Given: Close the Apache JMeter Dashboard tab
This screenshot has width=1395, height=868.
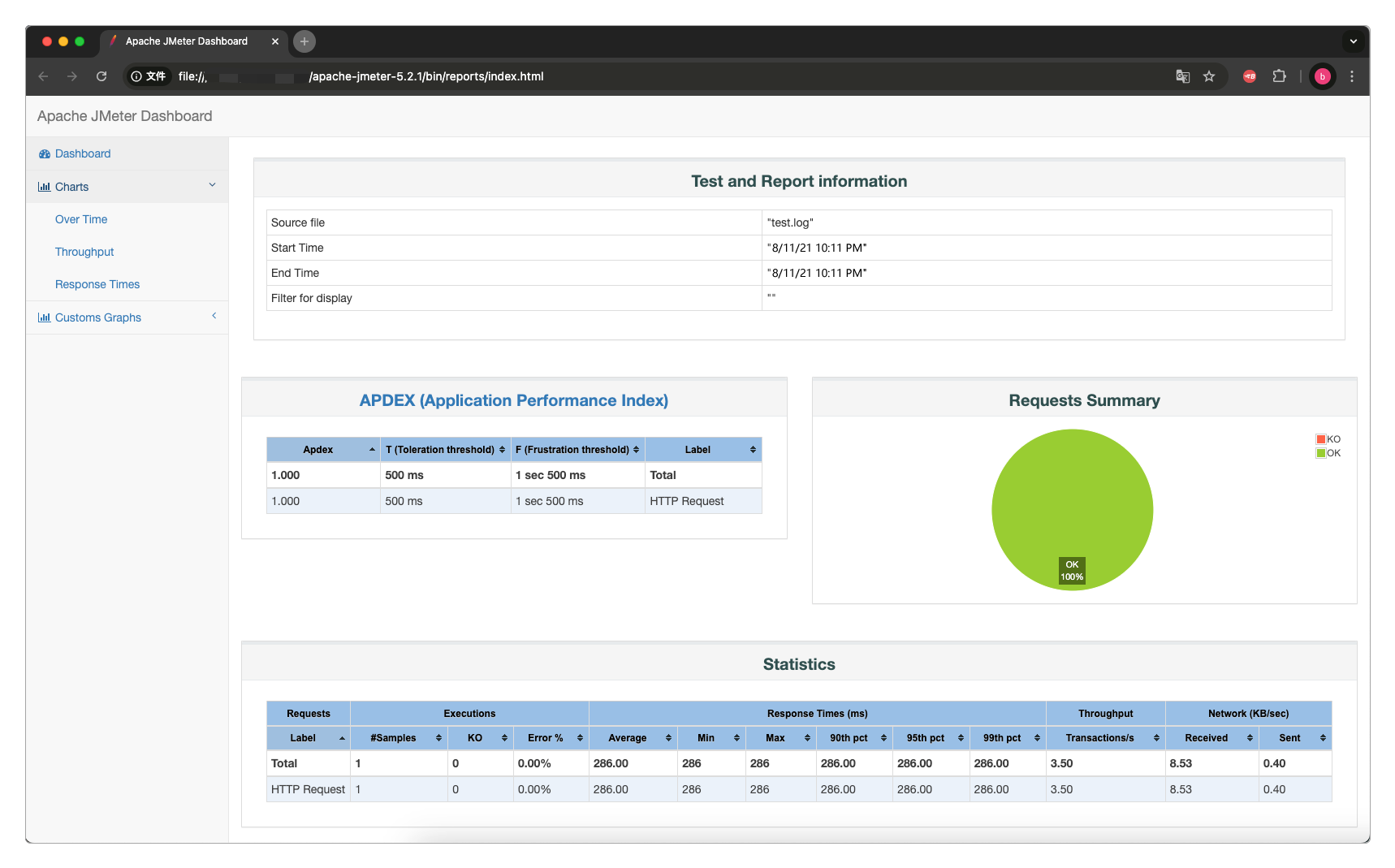Looking at the screenshot, I should [275, 41].
